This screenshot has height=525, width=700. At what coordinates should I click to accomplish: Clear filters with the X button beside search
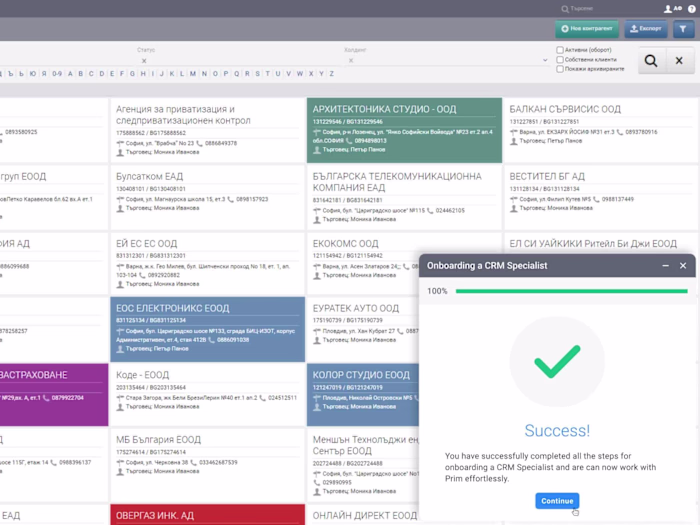tap(679, 61)
